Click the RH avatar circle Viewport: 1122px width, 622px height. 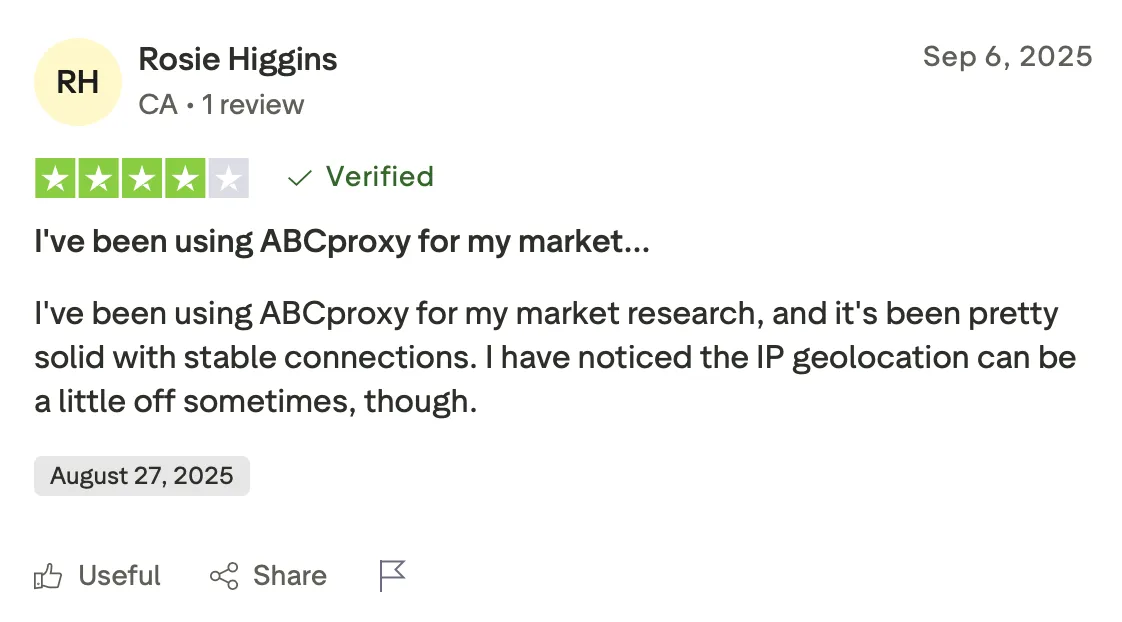pos(77,81)
